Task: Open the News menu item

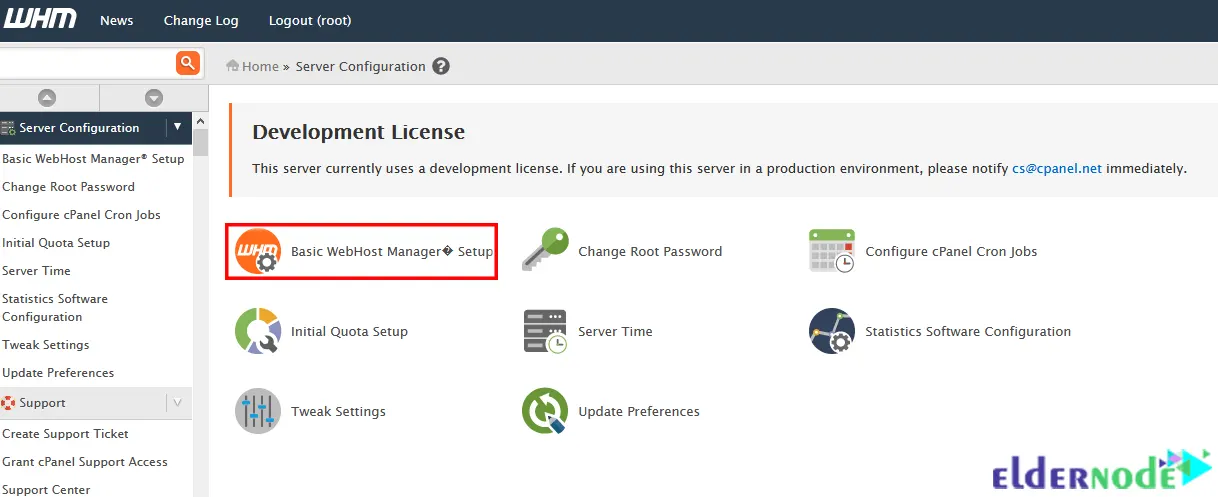Action: [116, 20]
